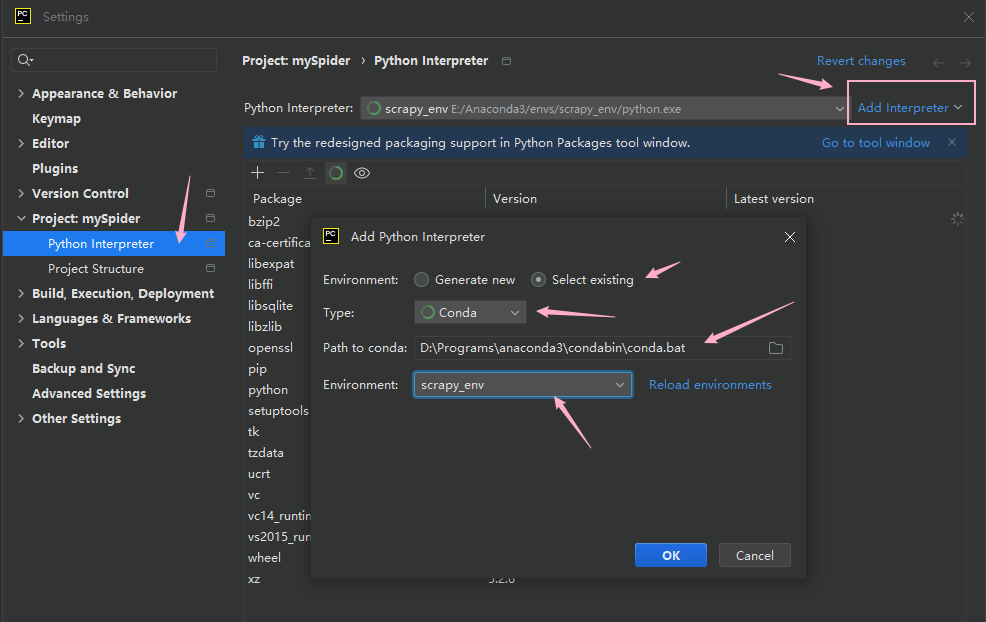This screenshot has width=986, height=622.
Task: Click the Project: mySpider breadcrumb
Action: [296, 61]
